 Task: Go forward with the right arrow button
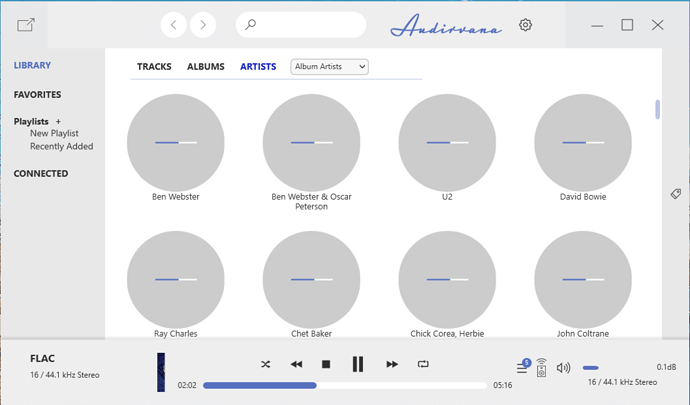[x=203, y=25]
